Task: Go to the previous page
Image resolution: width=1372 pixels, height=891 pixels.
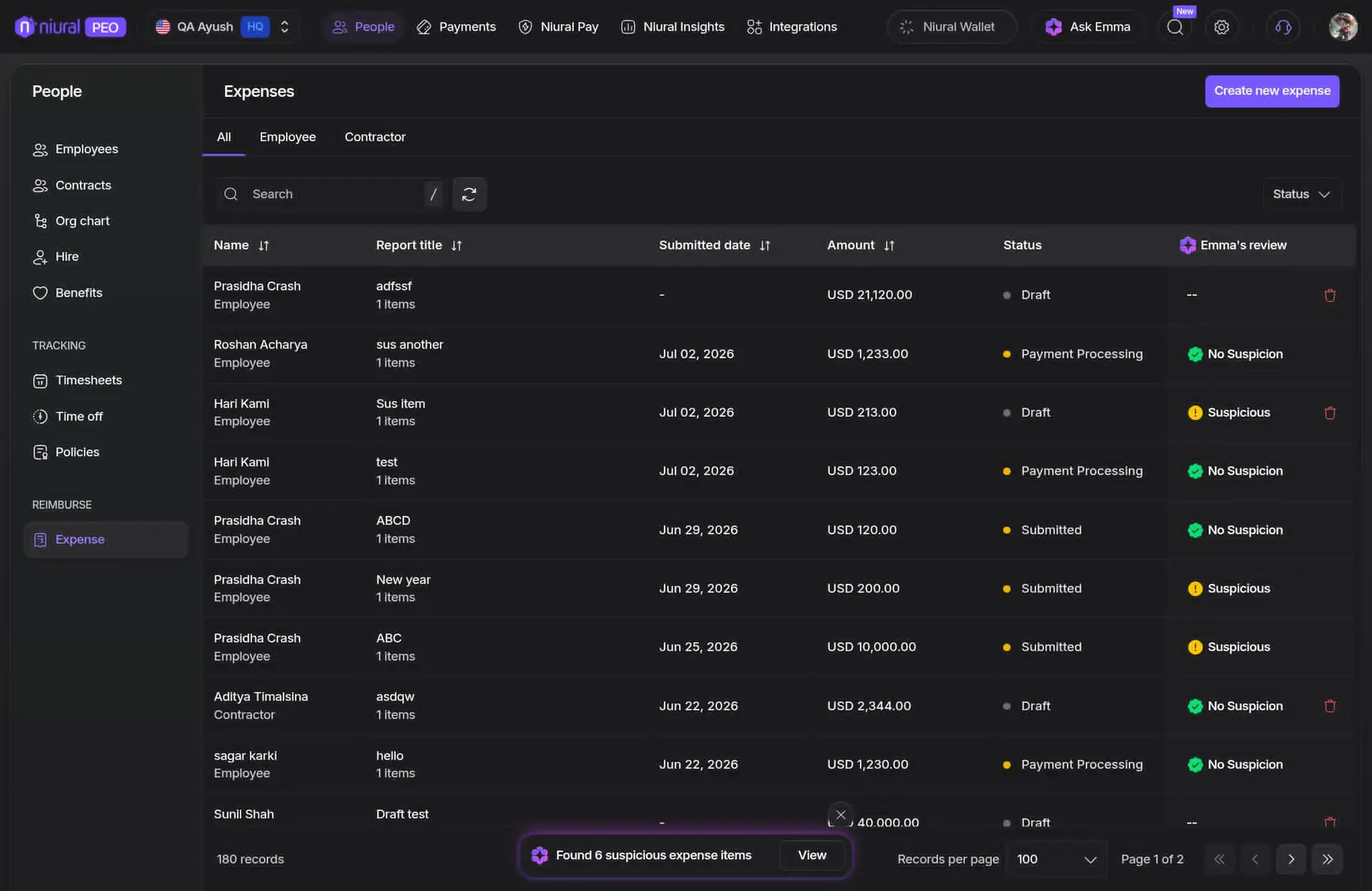Action: tap(1255, 859)
